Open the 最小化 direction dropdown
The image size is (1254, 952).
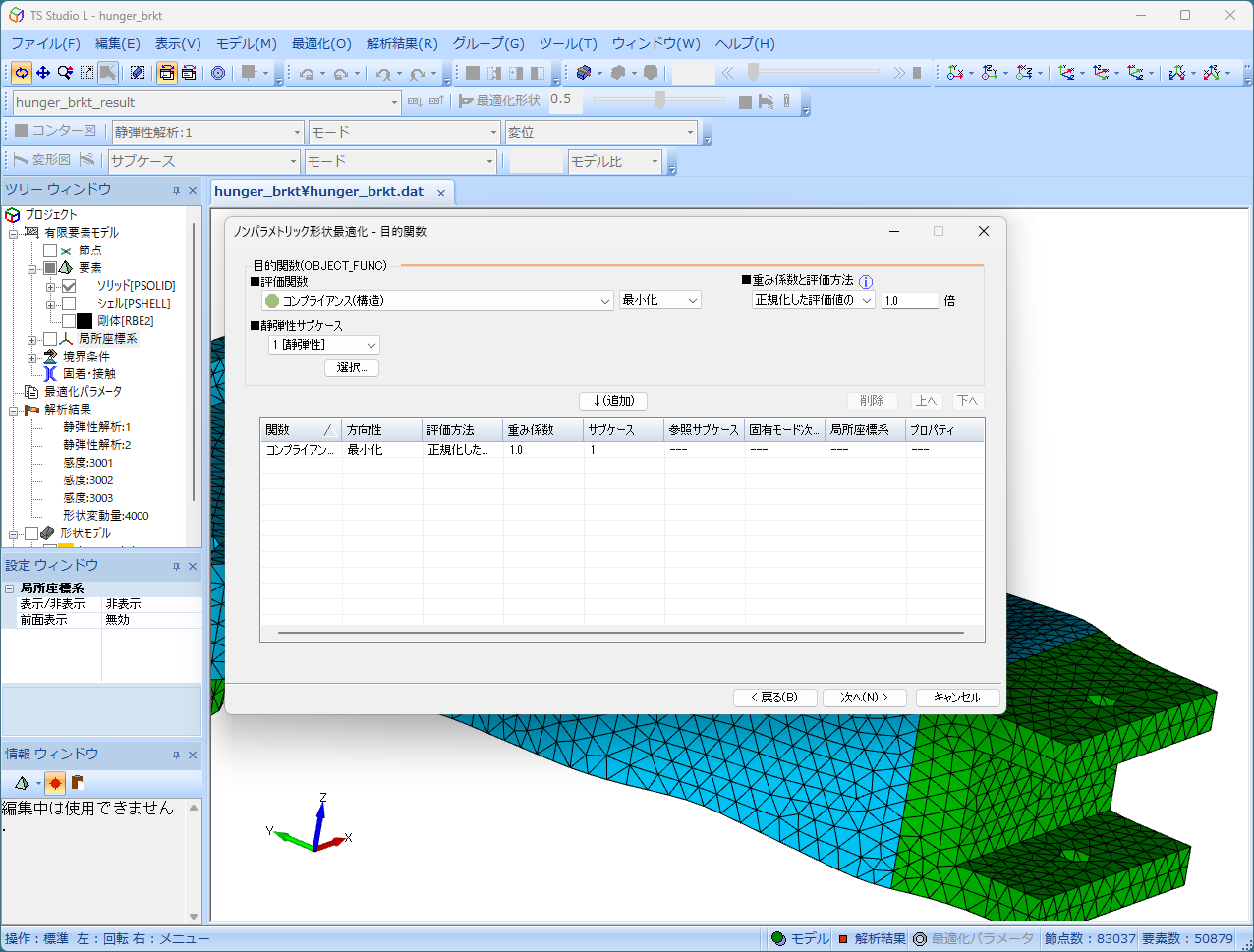(660, 301)
